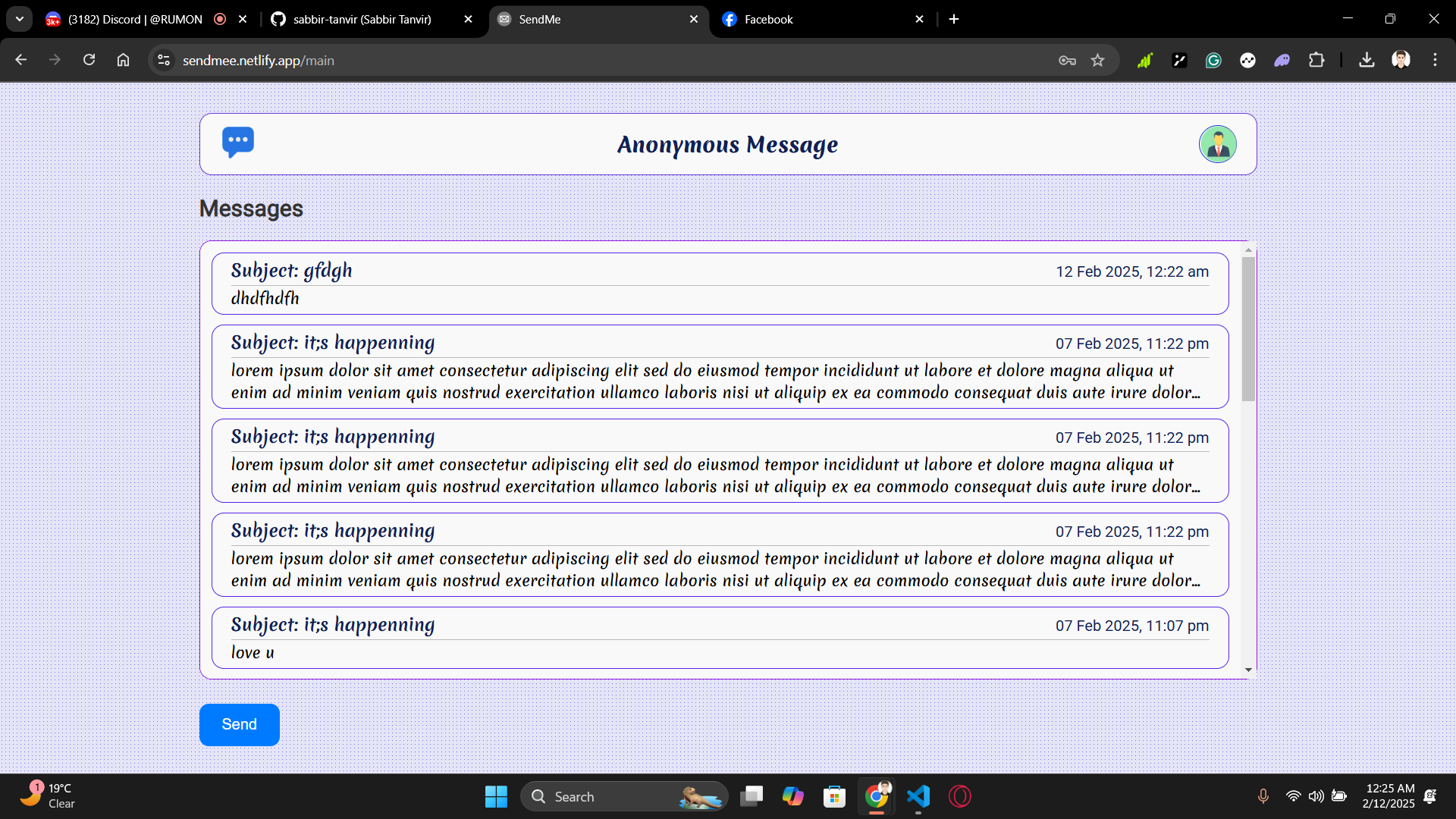Open the tab search dropdown
The width and height of the screenshot is (1456, 819).
point(19,19)
